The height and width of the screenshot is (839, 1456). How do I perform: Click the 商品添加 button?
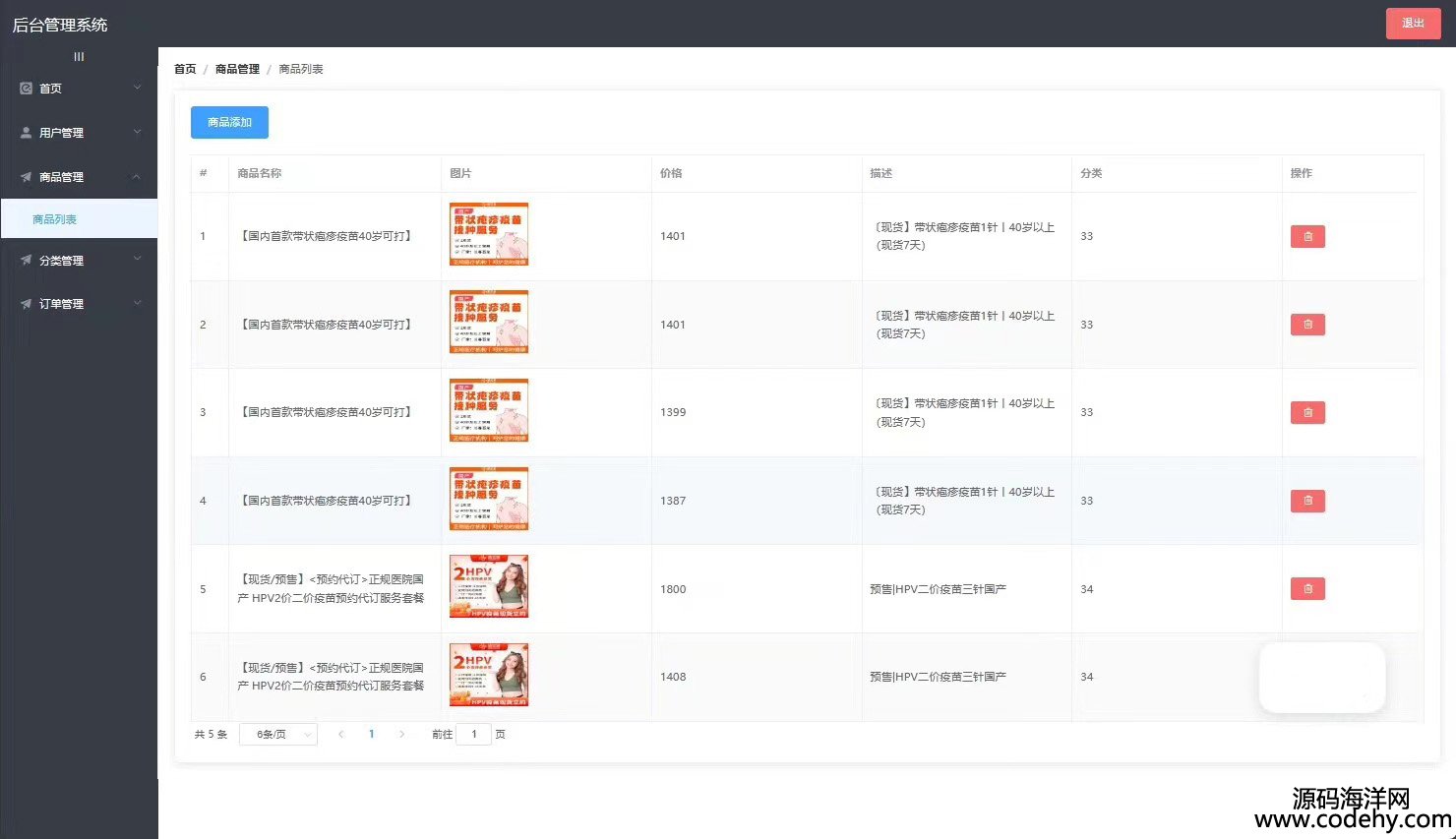229,122
